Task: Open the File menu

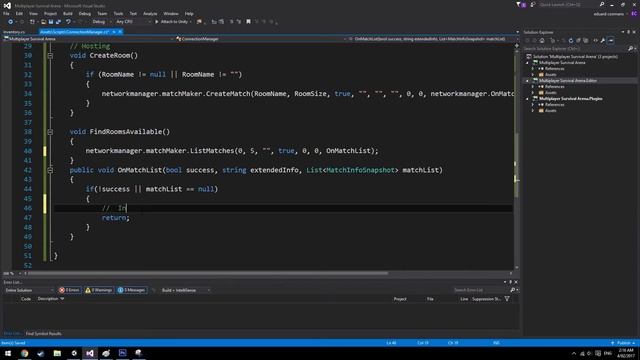Action: pyautogui.click(x=6, y=13)
